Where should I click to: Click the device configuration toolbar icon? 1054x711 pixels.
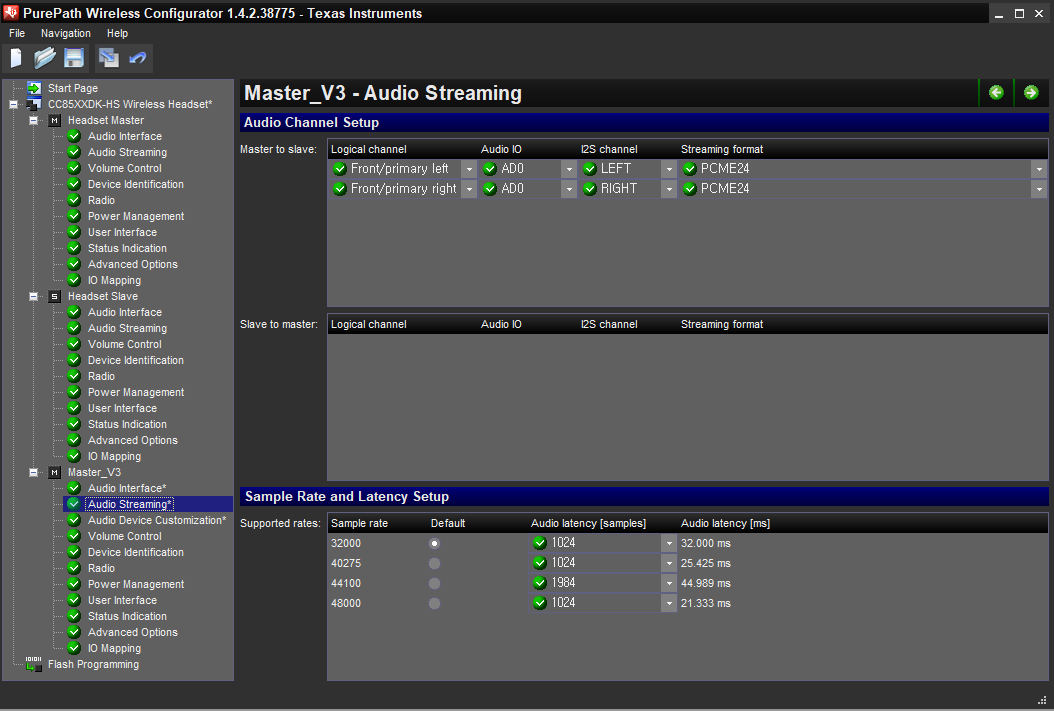(x=108, y=58)
